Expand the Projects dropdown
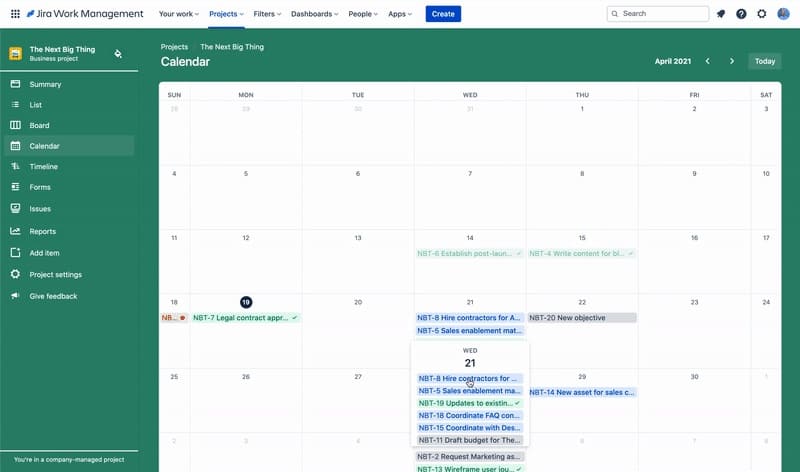This screenshot has height=472, width=800. (227, 14)
